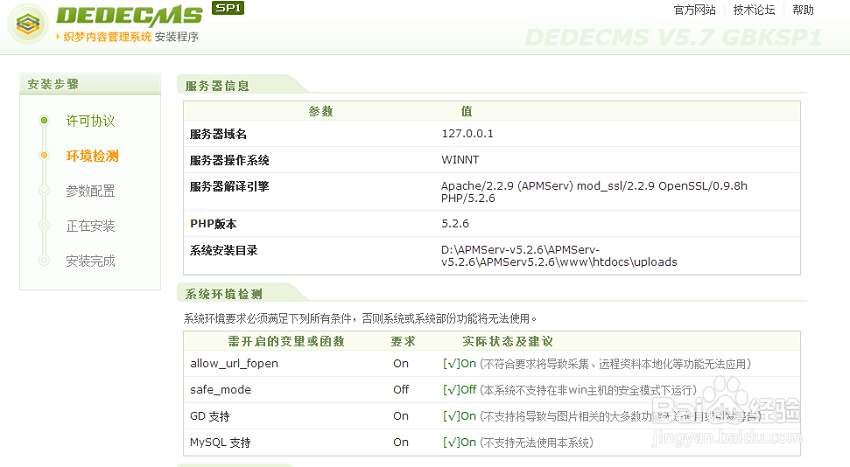Image resolution: width=850 pixels, height=467 pixels.
Task: Click the DEDECMS title text logo
Action: point(130,17)
